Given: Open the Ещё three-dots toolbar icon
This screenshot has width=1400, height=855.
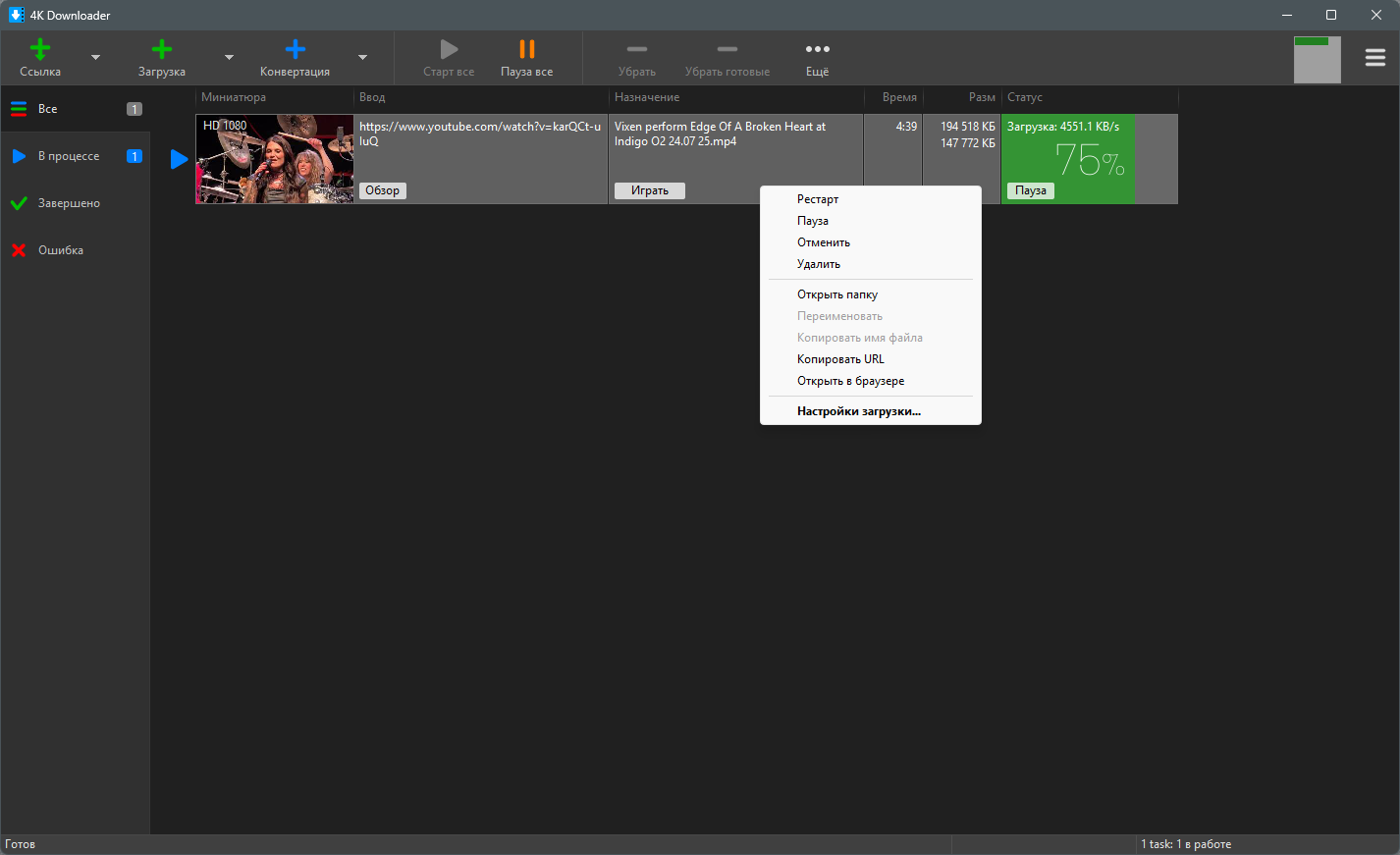Looking at the screenshot, I should (817, 49).
